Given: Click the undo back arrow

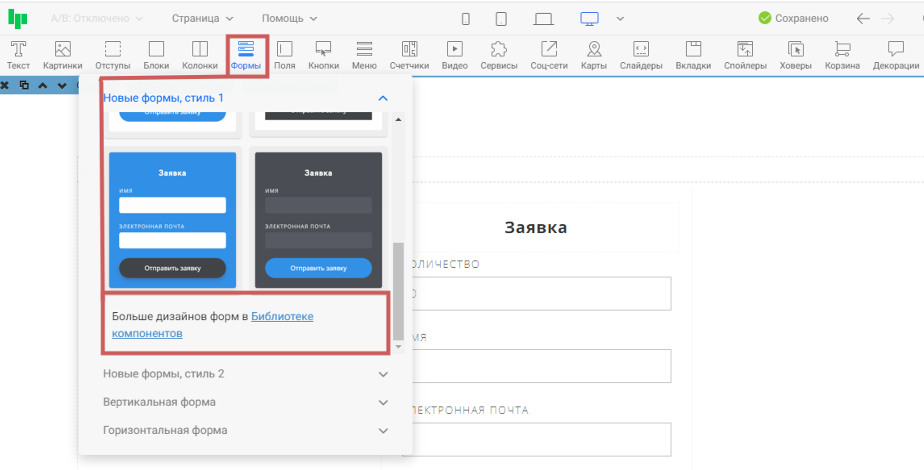Looking at the screenshot, I should point(863,18).
